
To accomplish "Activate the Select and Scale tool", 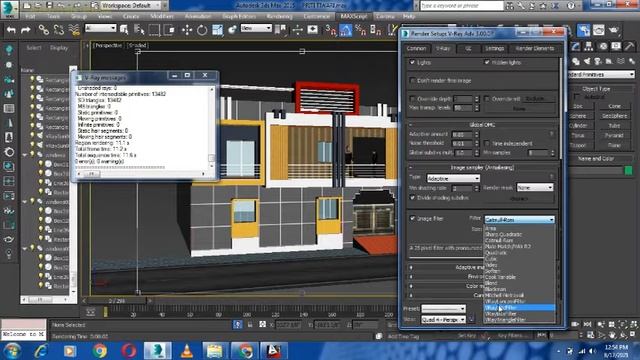I will point(218,30).
